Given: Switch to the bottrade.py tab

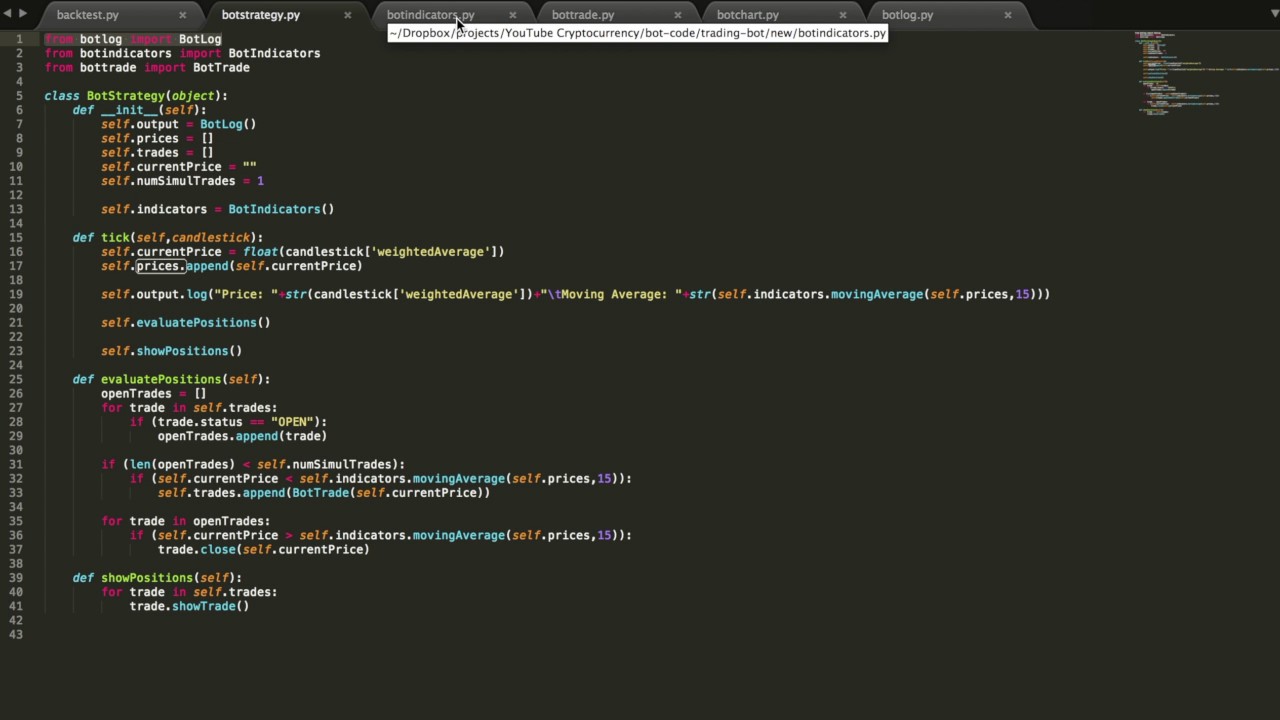Looking at the screenshot, I should coord(583,15).
